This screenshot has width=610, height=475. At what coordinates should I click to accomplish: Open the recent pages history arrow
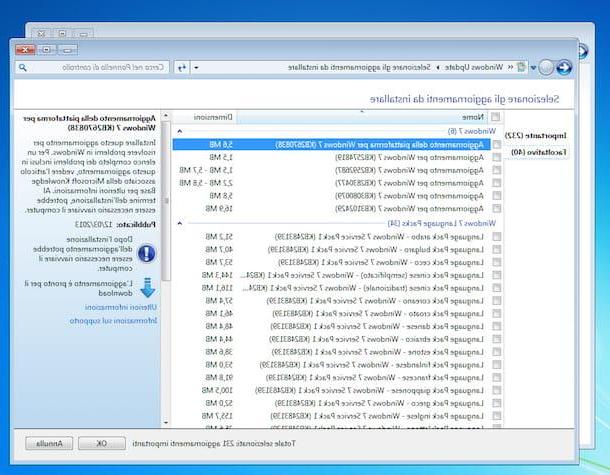click(x=534, y=68)
